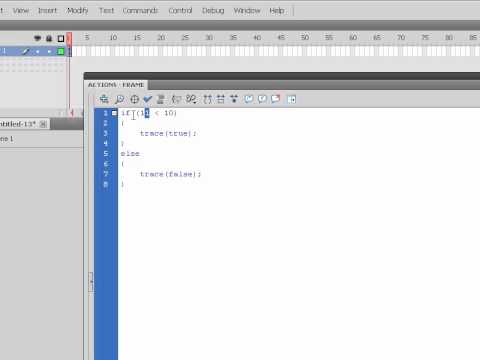Screen dimensions: 480x360
Task: Click the Apply block comment icon
Action: (x=249, y=99)
